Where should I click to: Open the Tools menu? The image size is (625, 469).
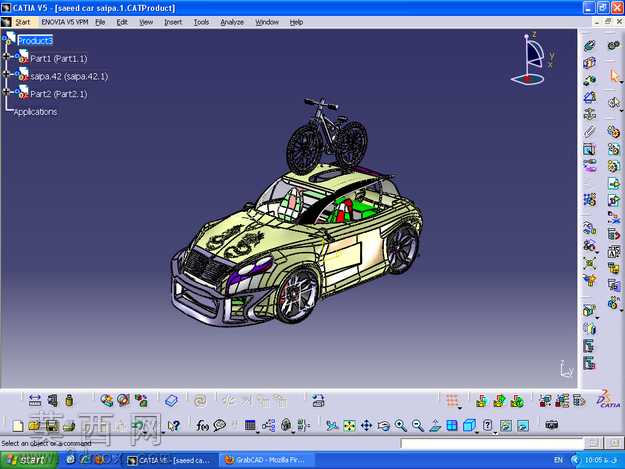201,22
